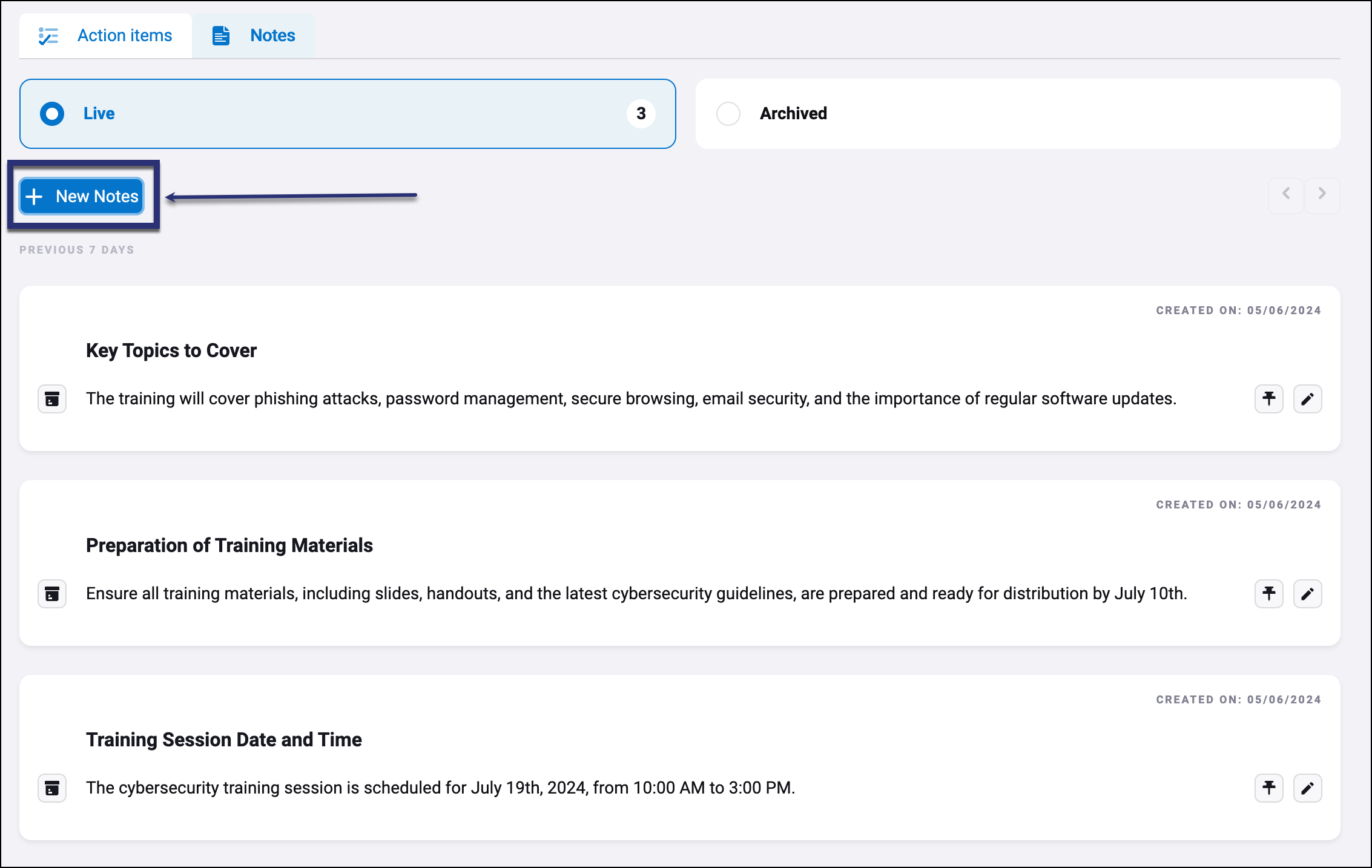
Task: Edit the Training Session Date and Time note
Action: (1308, 788)
